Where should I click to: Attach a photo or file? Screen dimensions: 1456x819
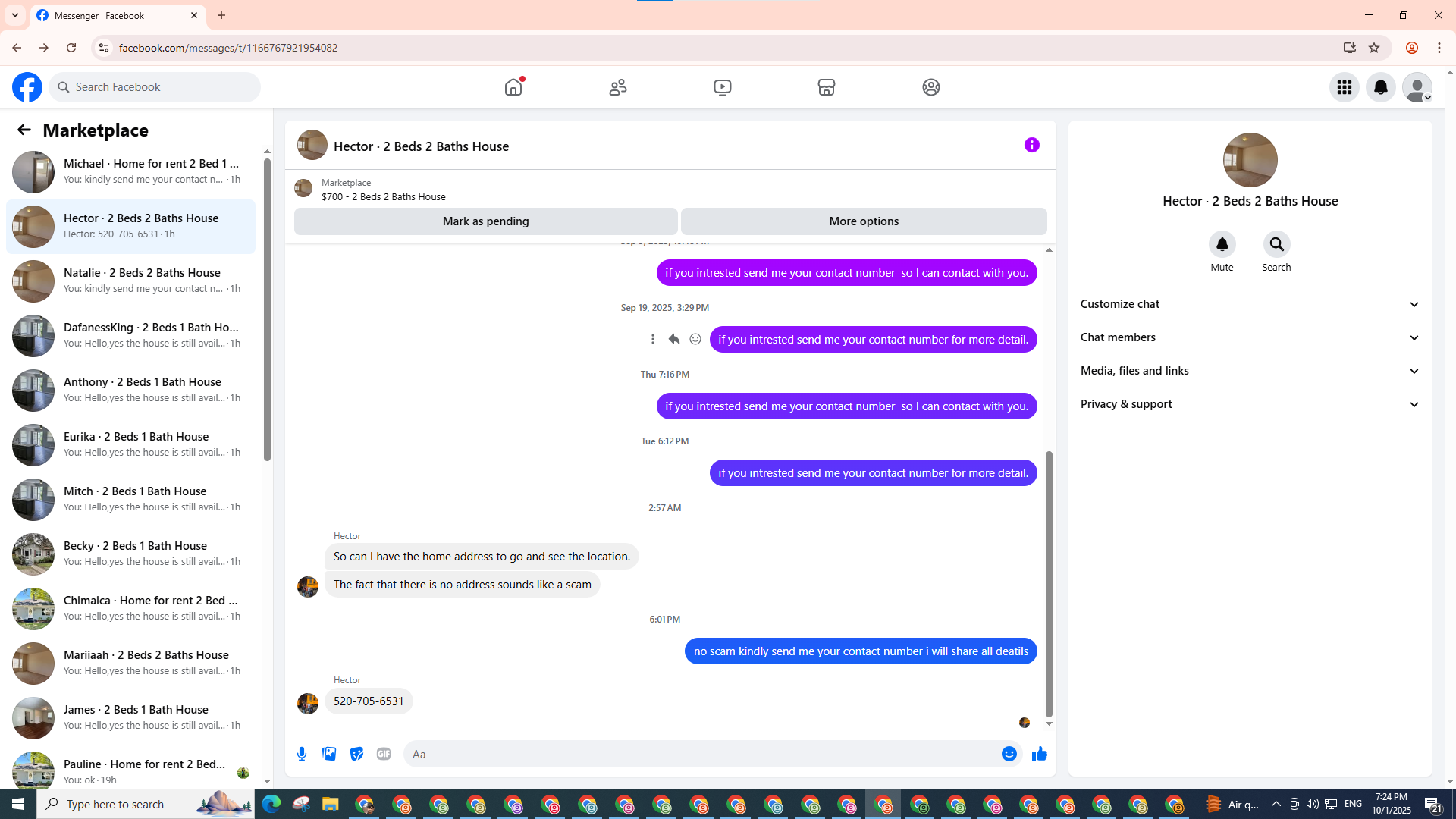coord(329,754)
